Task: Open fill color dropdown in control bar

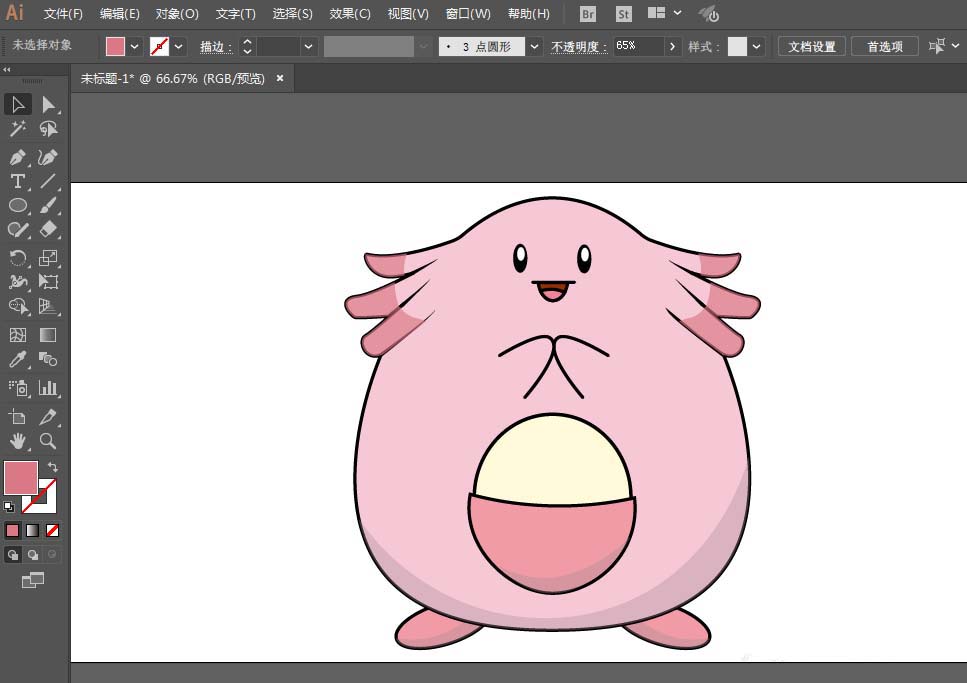Action: 134,46
